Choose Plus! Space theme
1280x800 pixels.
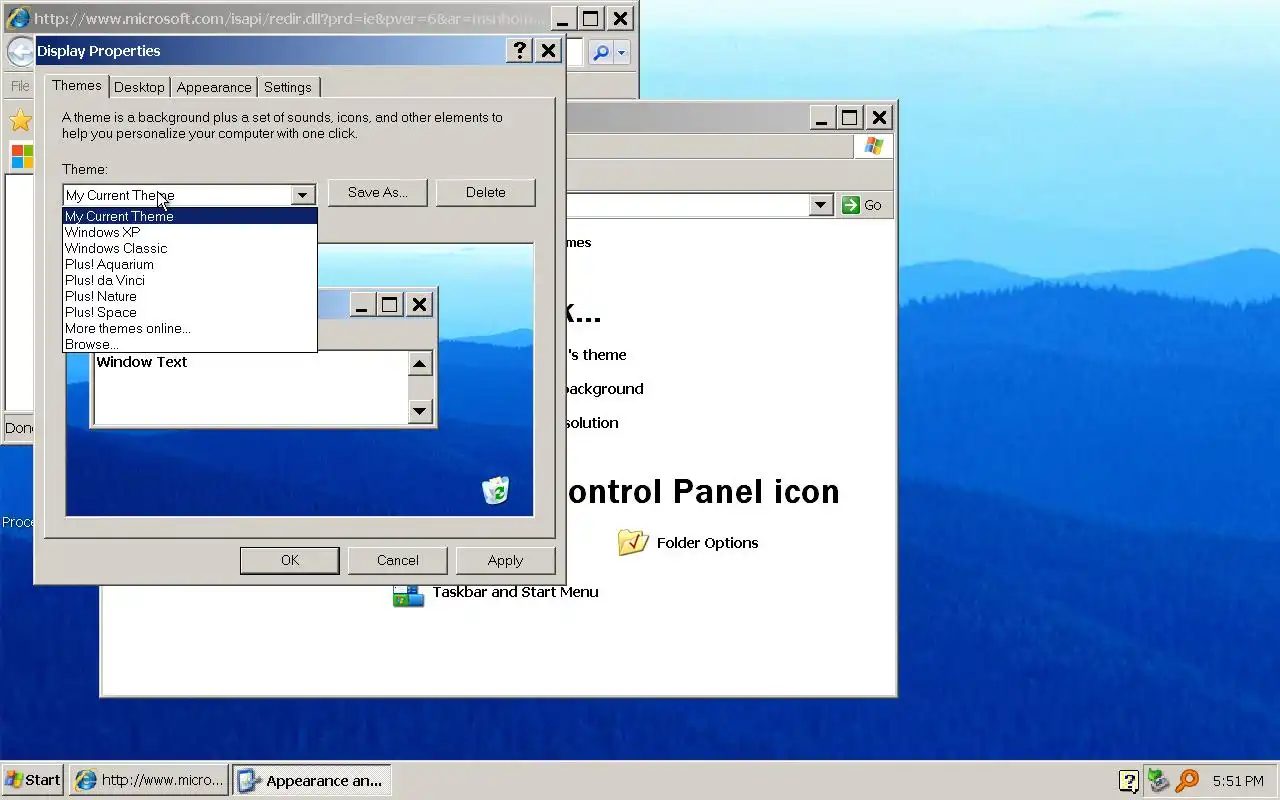tap(190, 312)
